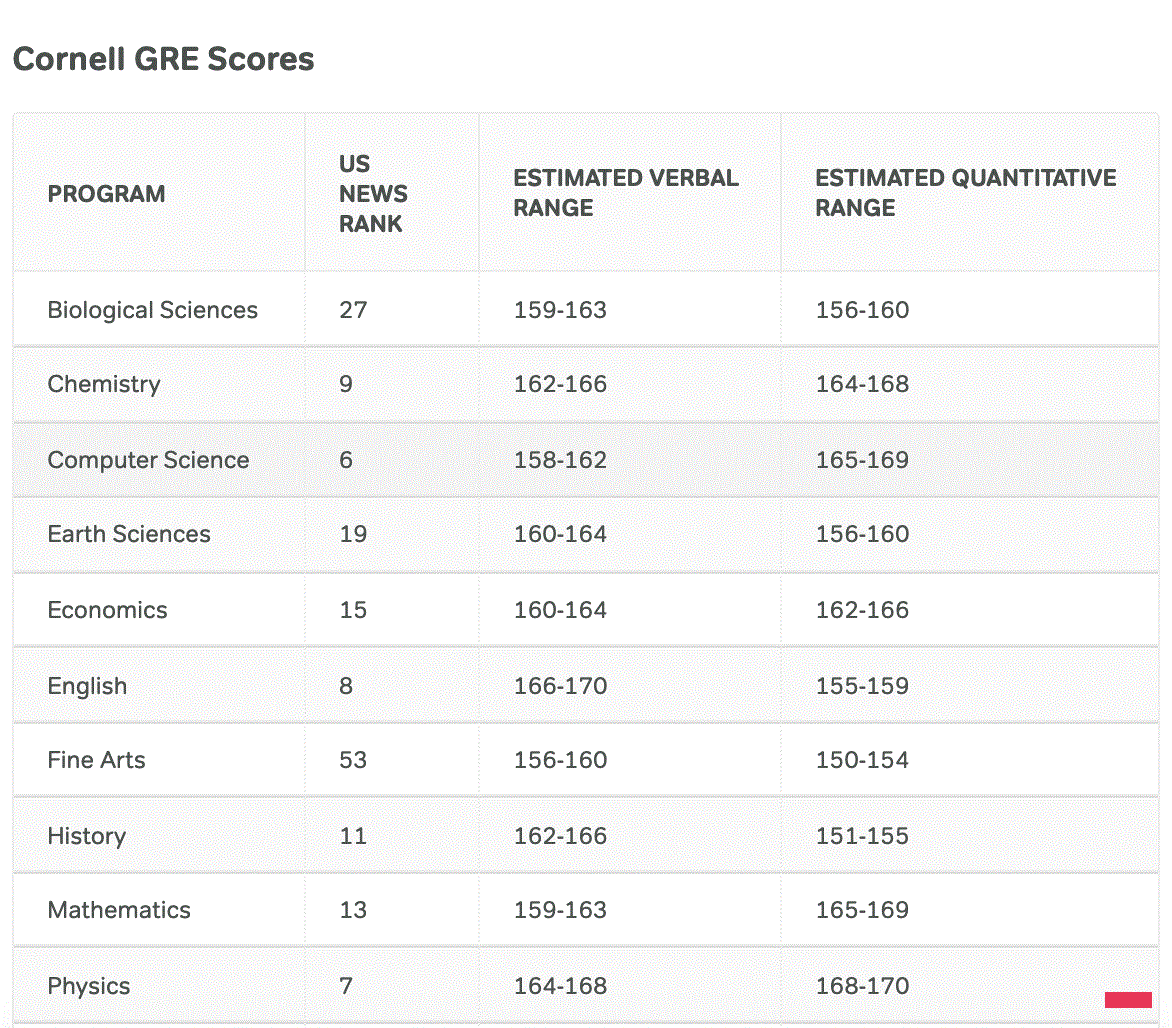Click Physics rank value 7
The width and height of the screenshot is (1172, 1028).
point(346,986)
